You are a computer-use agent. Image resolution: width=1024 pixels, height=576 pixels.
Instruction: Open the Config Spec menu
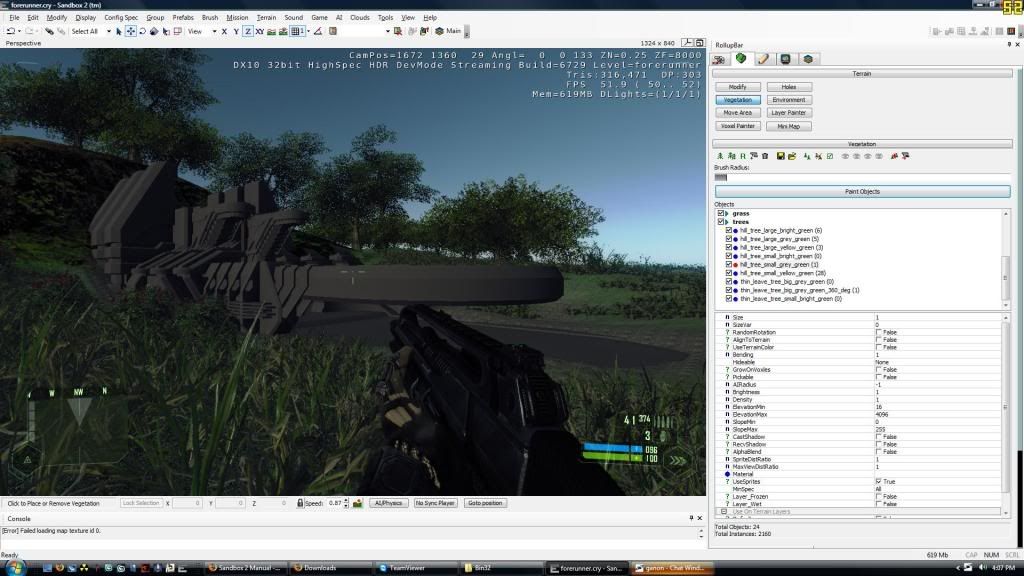click(121, 18)
